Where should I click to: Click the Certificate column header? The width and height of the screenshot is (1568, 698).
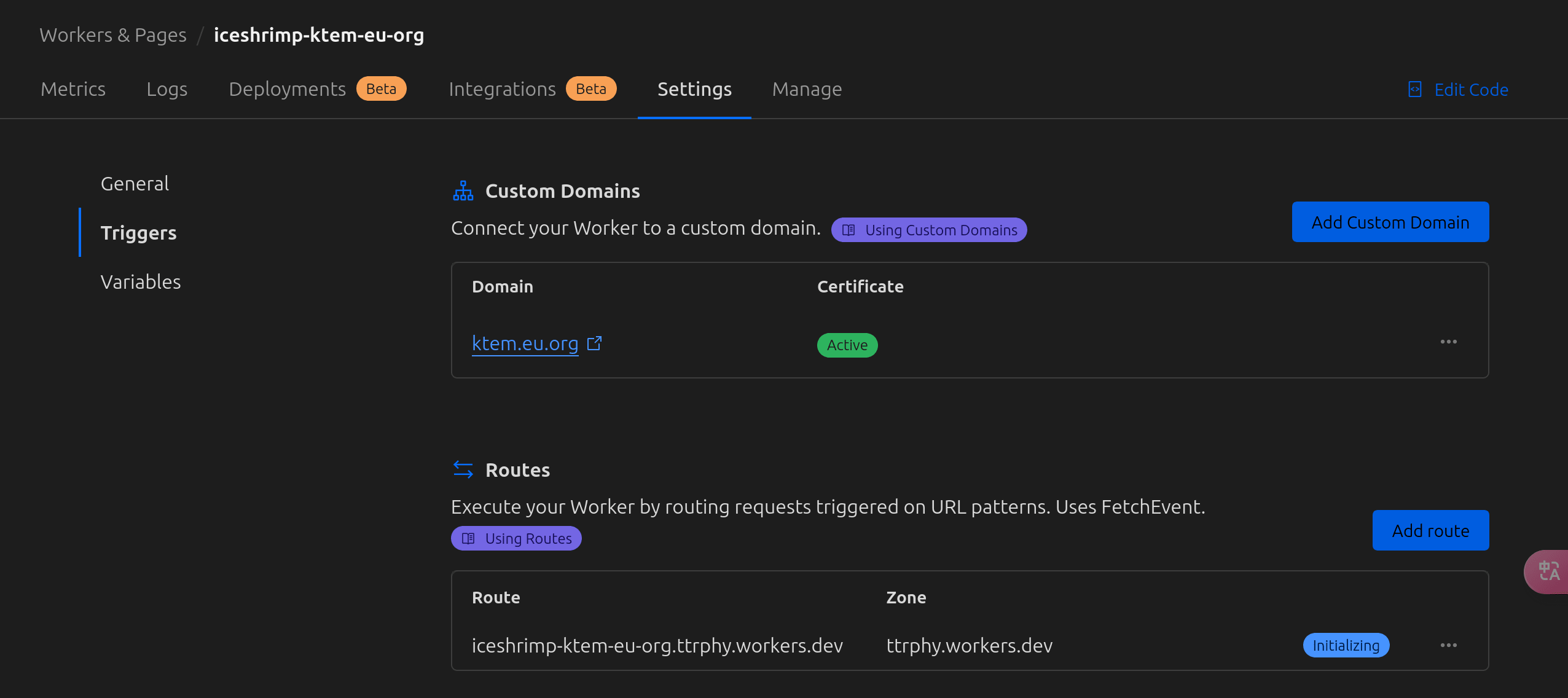pyautogui.click(x=860, y=286)
